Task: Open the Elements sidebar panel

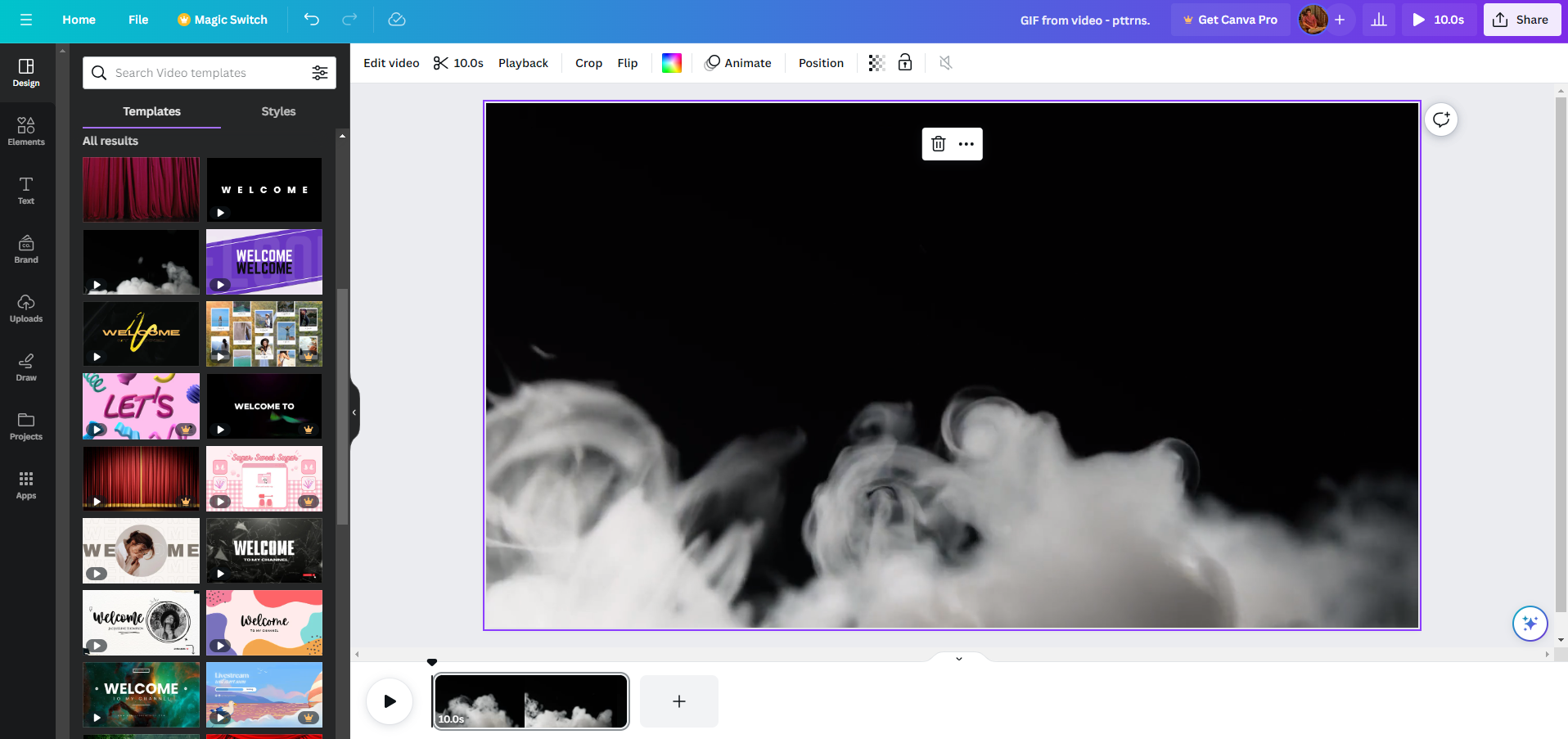Action: pyautogui.click(x=26, y=131)
